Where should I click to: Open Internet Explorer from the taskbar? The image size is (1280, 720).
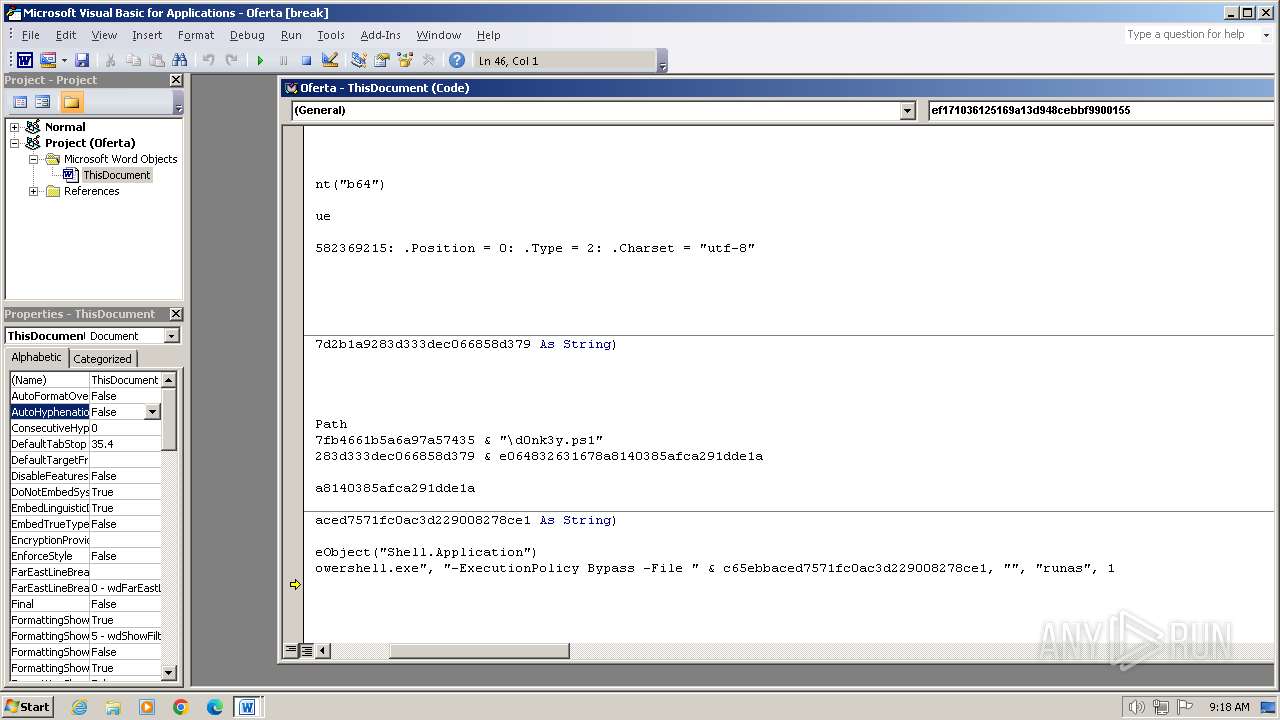[79, 707]
